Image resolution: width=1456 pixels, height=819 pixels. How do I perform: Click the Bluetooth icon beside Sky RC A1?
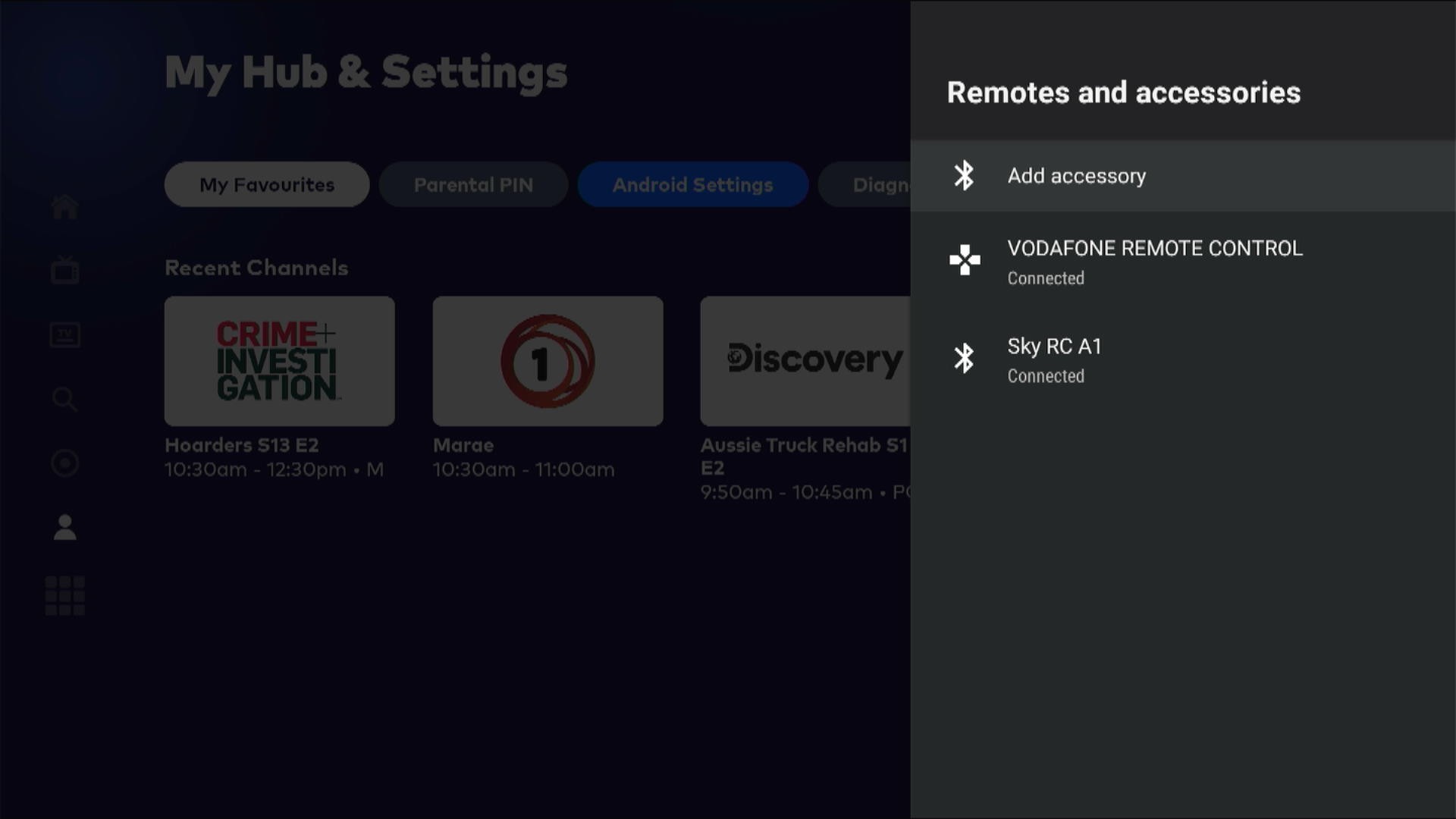pos(964,358)
